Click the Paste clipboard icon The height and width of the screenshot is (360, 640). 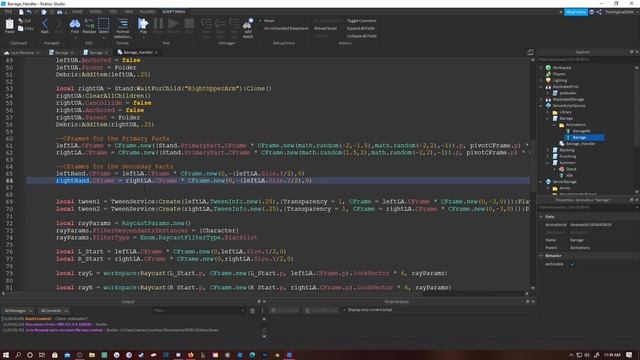click(9, 25)
